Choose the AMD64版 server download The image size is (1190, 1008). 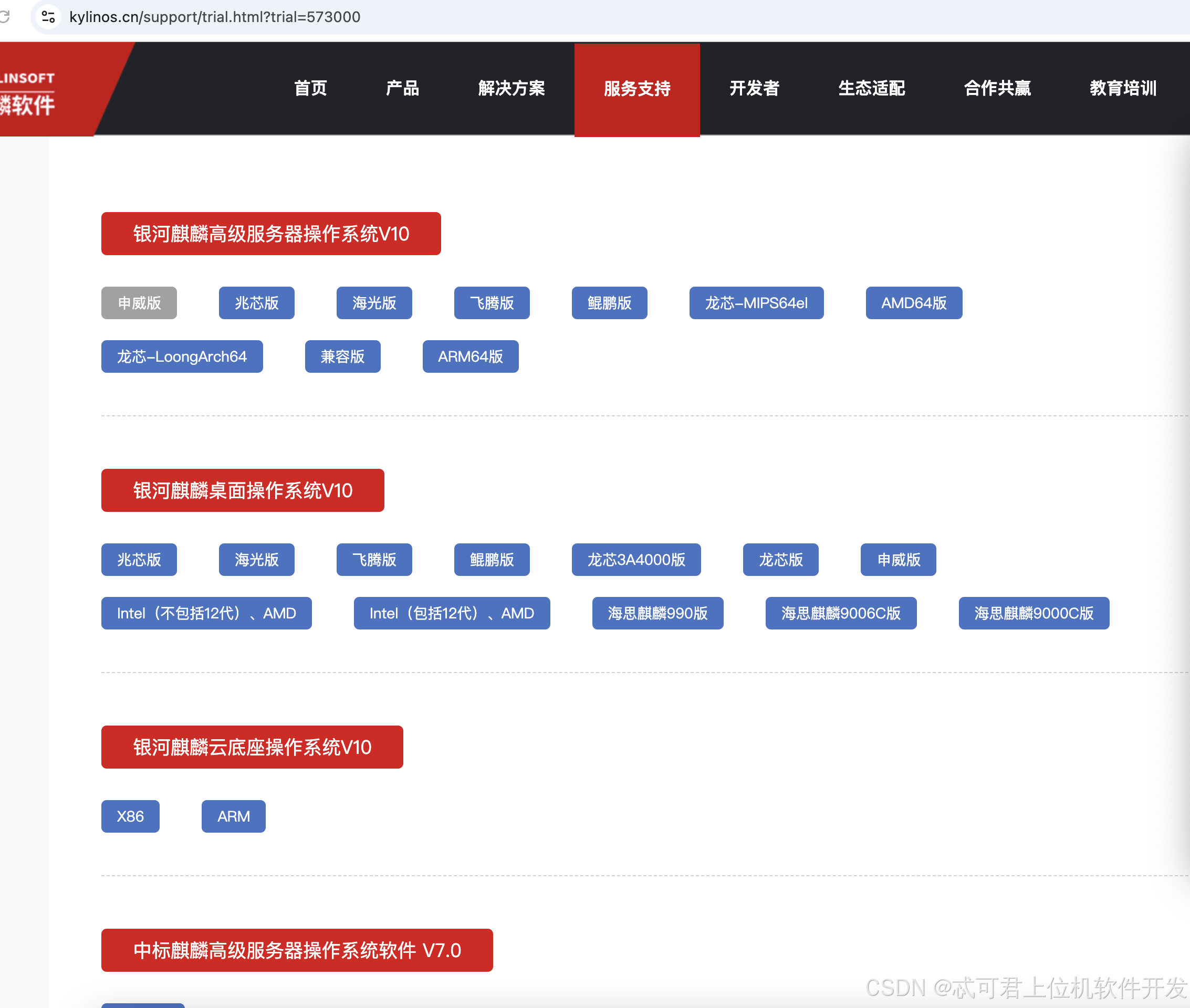pos(913,303)
